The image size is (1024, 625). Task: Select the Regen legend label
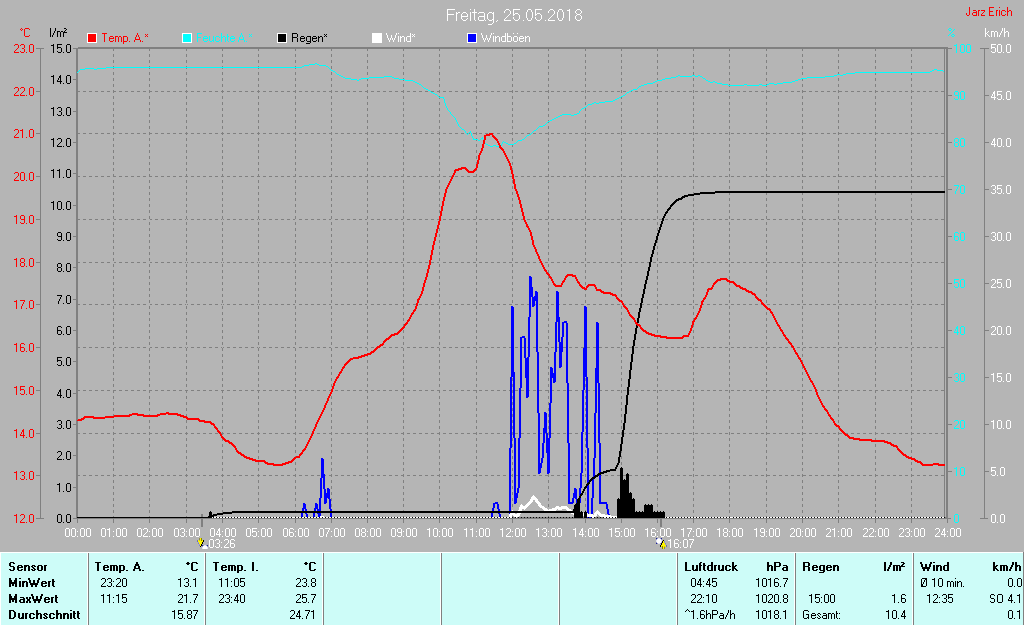click(310, 38)
